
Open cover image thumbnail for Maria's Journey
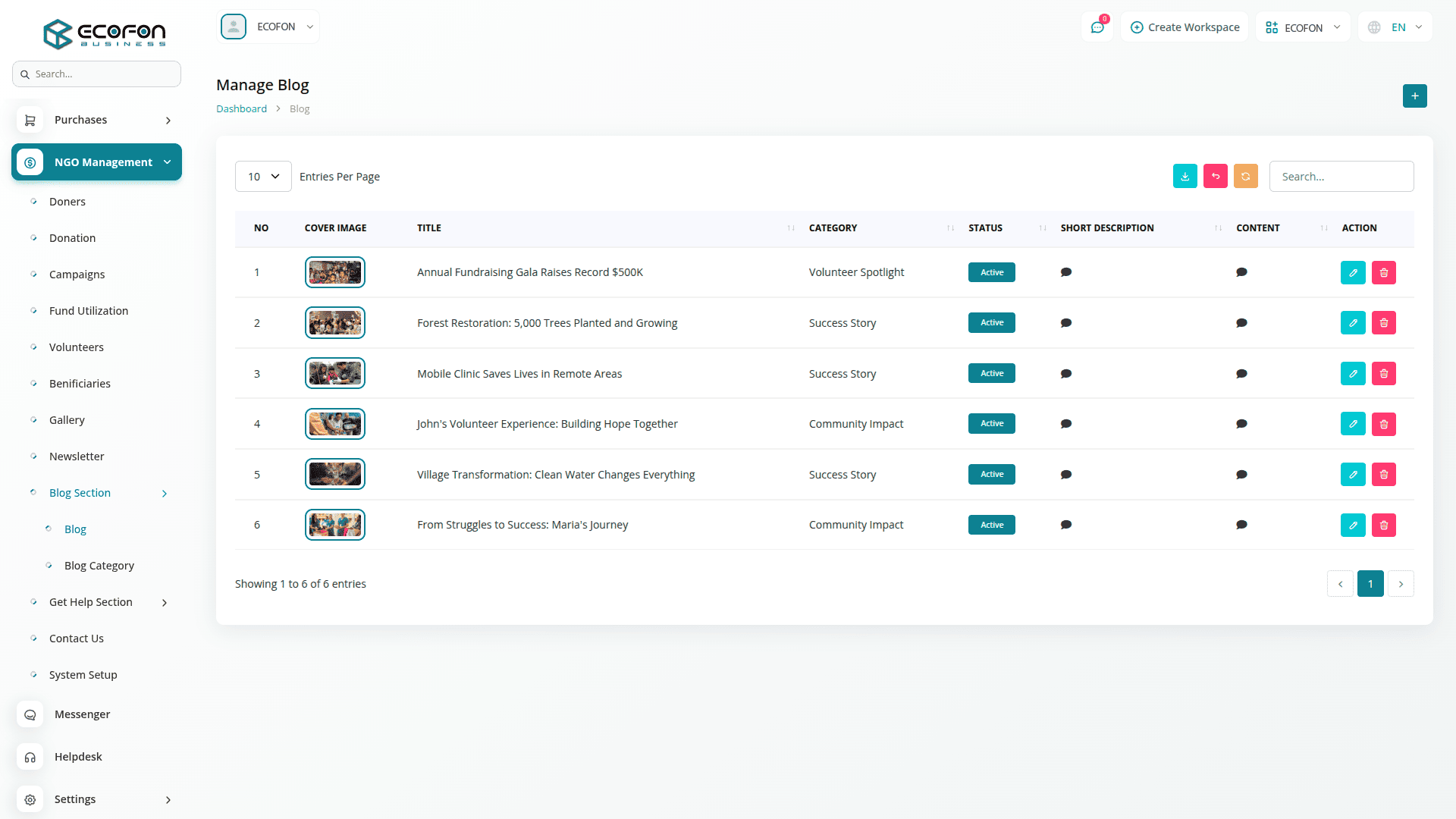point(334,525)
